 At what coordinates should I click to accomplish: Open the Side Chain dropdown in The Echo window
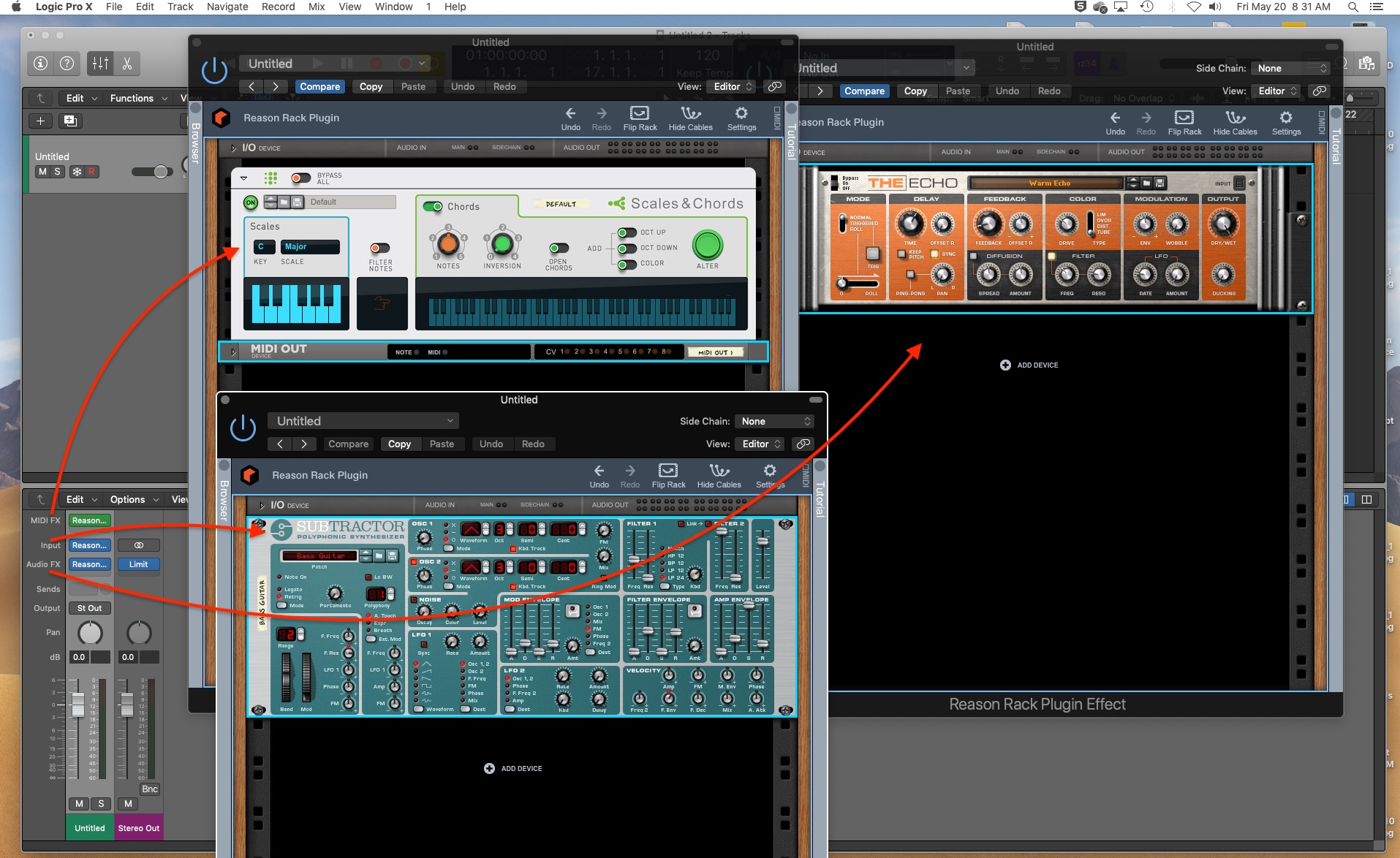pyautogui.click(x=1290, y=68)
